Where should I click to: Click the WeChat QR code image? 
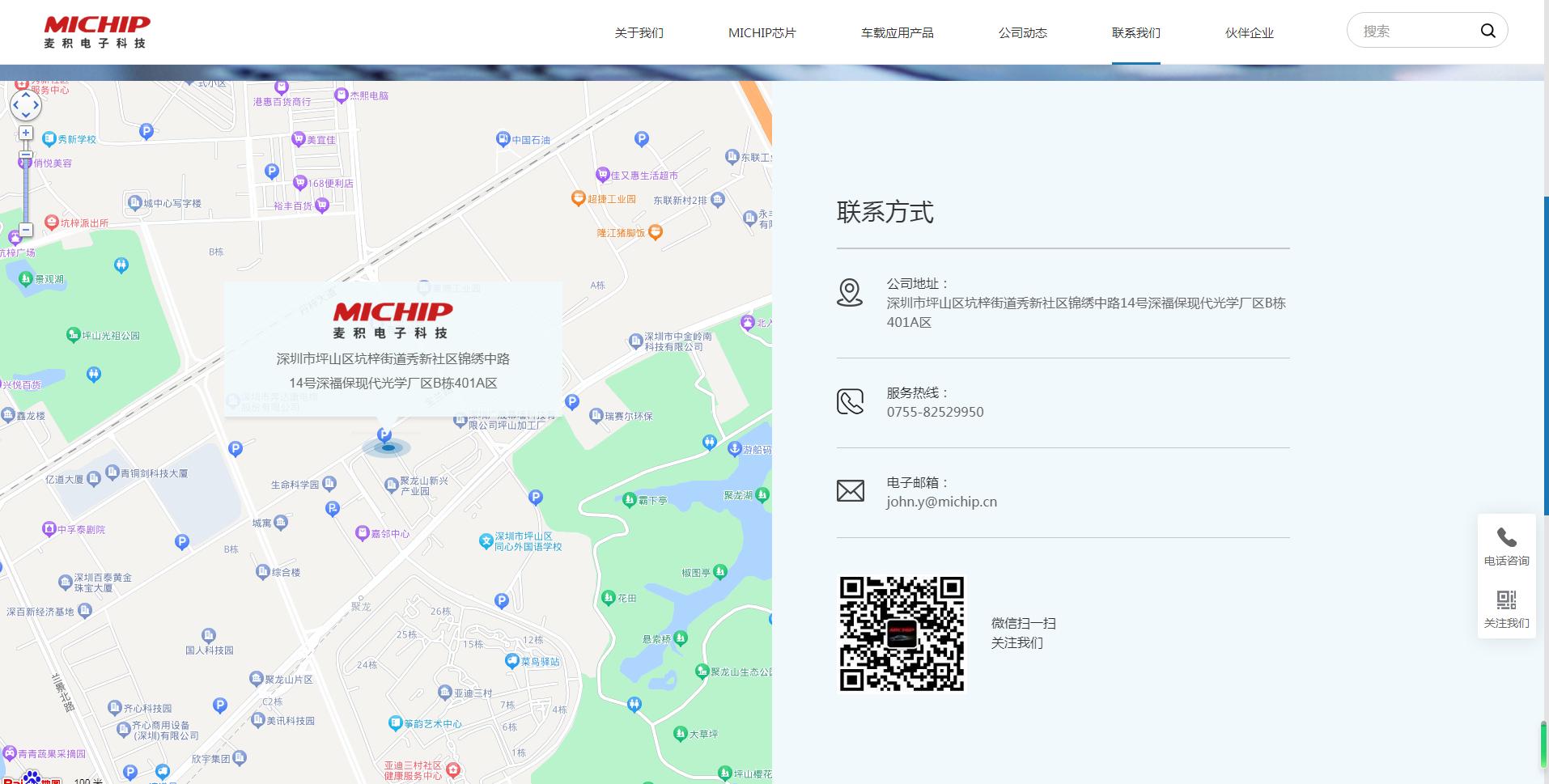901,634
